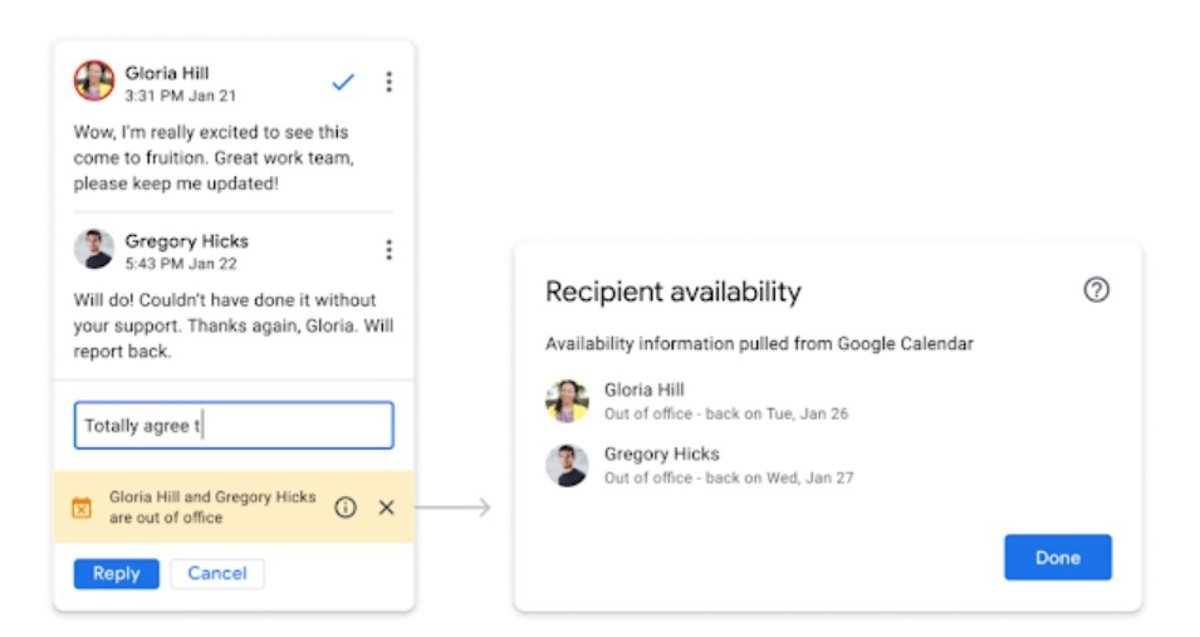Dismiss the out-of-office banner with the X
The height and width of the screenshot is (637, 1200).
(x=387, y=508)
